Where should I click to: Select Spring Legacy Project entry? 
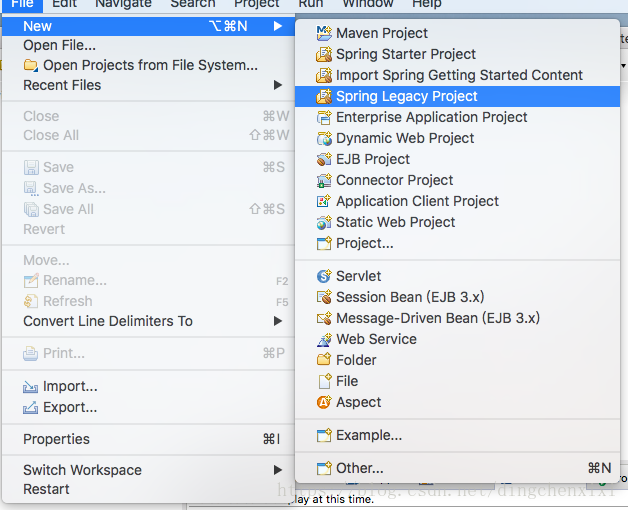tap(457, 96)
